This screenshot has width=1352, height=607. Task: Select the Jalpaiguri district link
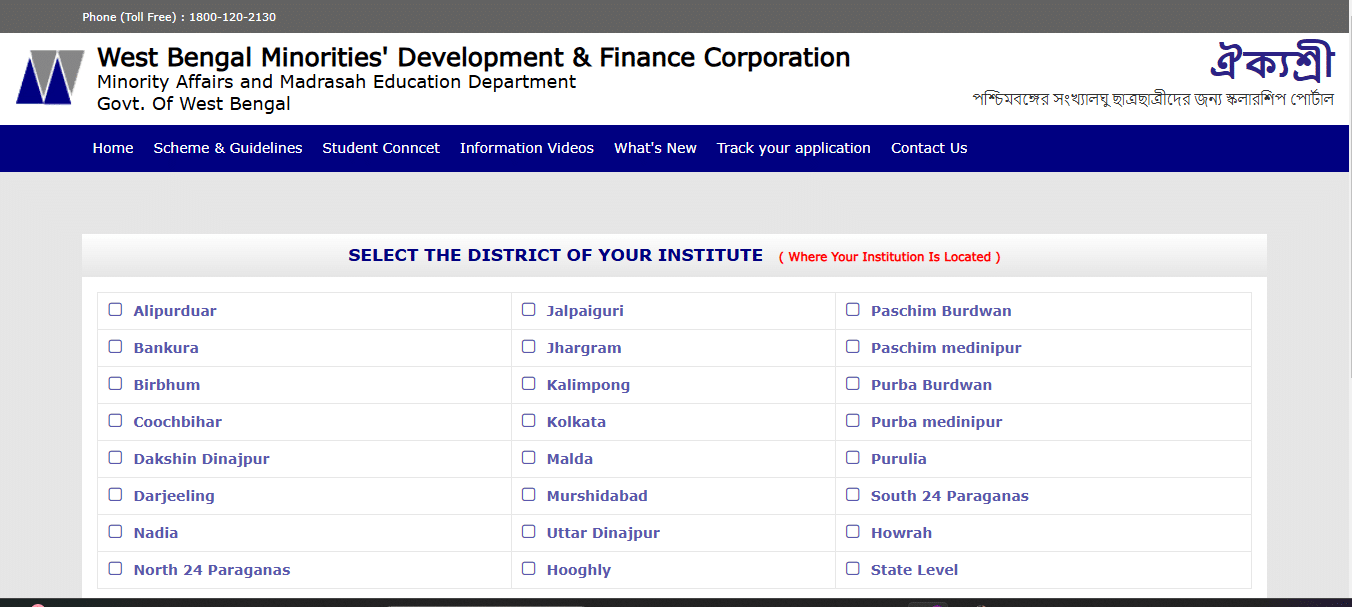tap(585, 310)
